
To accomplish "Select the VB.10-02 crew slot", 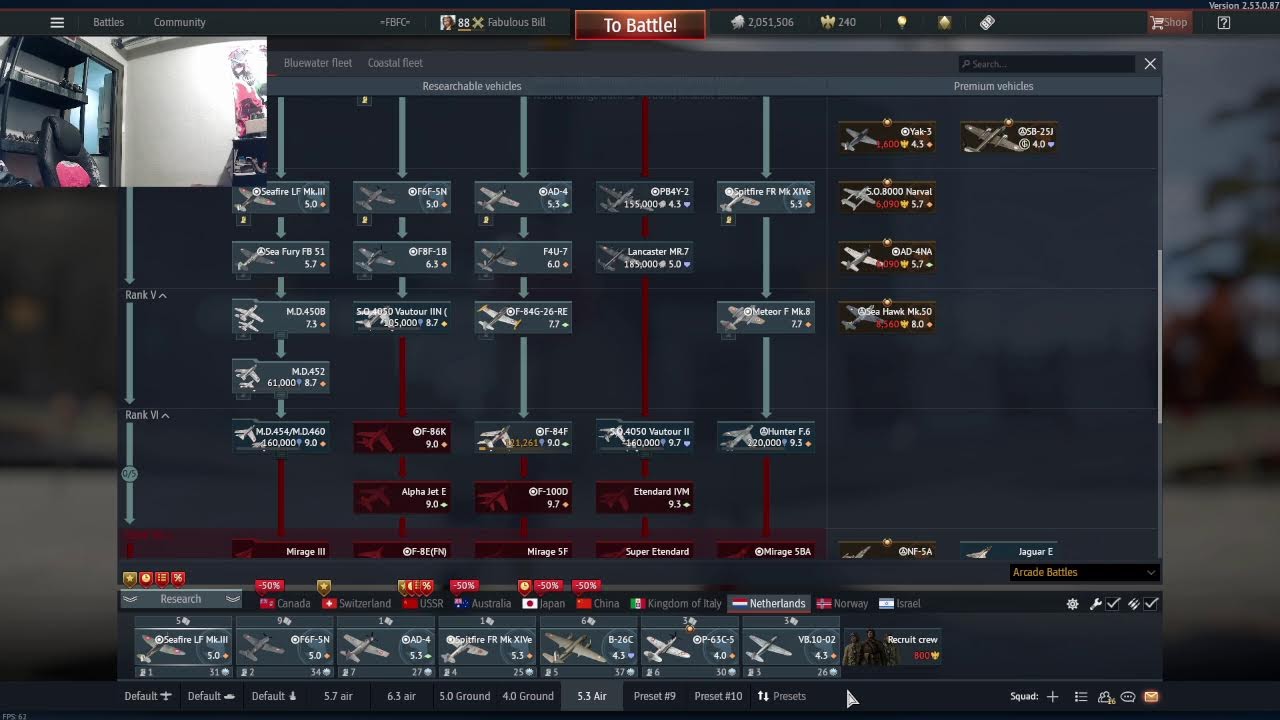I will [791, 647].
